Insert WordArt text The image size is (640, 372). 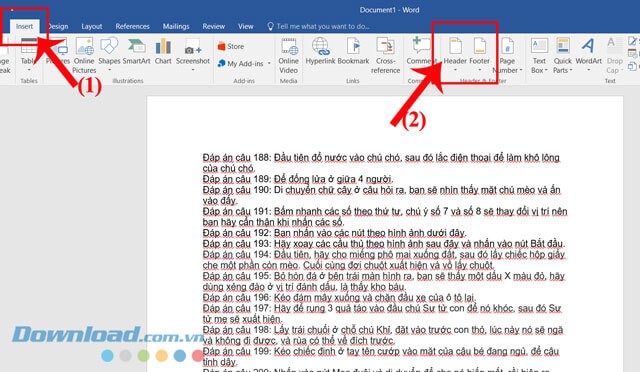click(589, 54)
